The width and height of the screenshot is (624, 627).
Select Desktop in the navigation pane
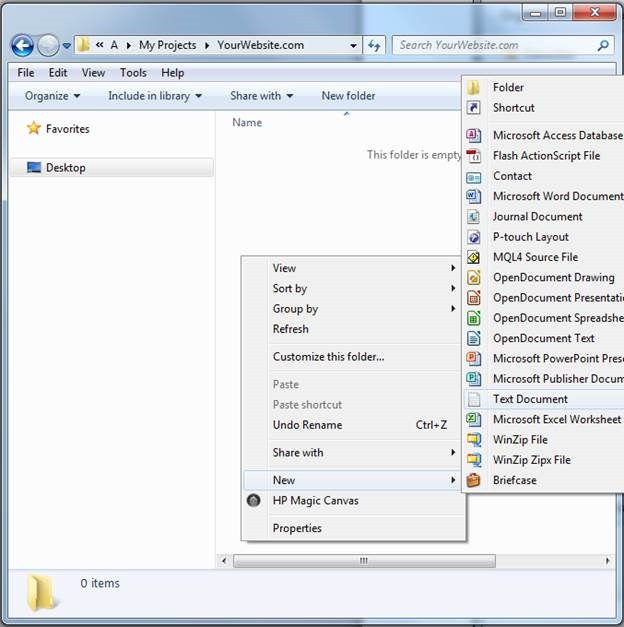pyautogui.click(x=112, y=168)
